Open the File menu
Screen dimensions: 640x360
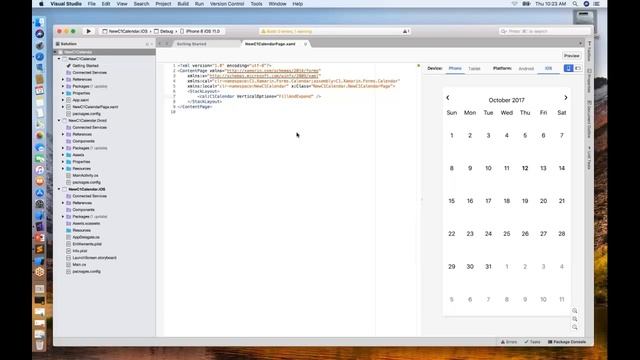tap(91, 4)
